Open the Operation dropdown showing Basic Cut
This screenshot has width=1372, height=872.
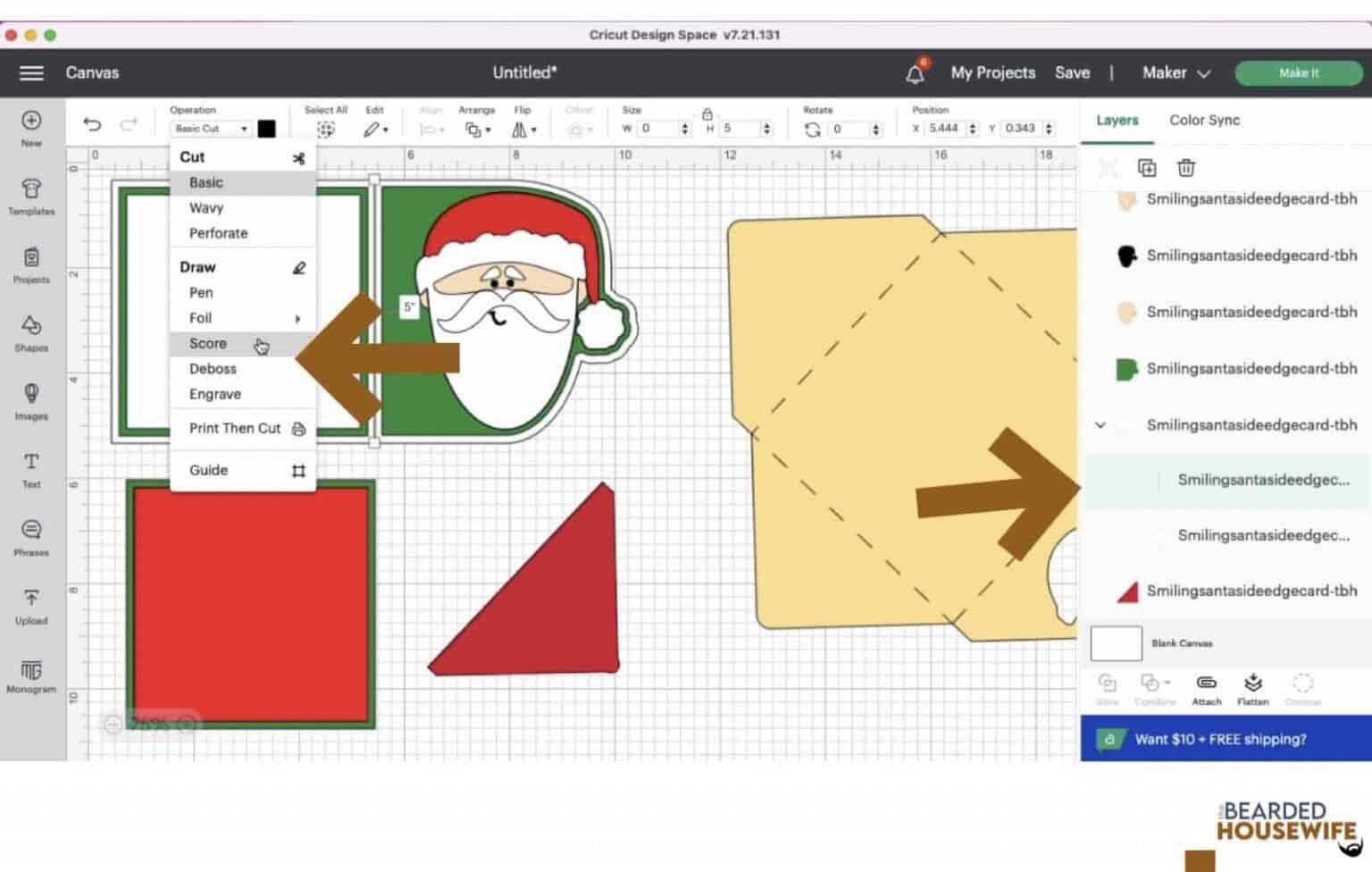(x=211, y=129)
